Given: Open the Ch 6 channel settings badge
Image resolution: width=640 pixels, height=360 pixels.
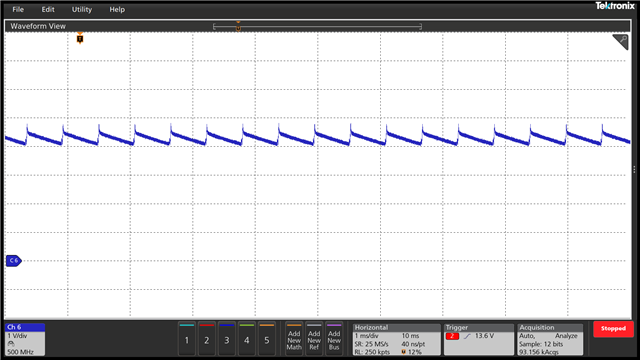Looking at the screenshot, I should [x=25, y=339].
